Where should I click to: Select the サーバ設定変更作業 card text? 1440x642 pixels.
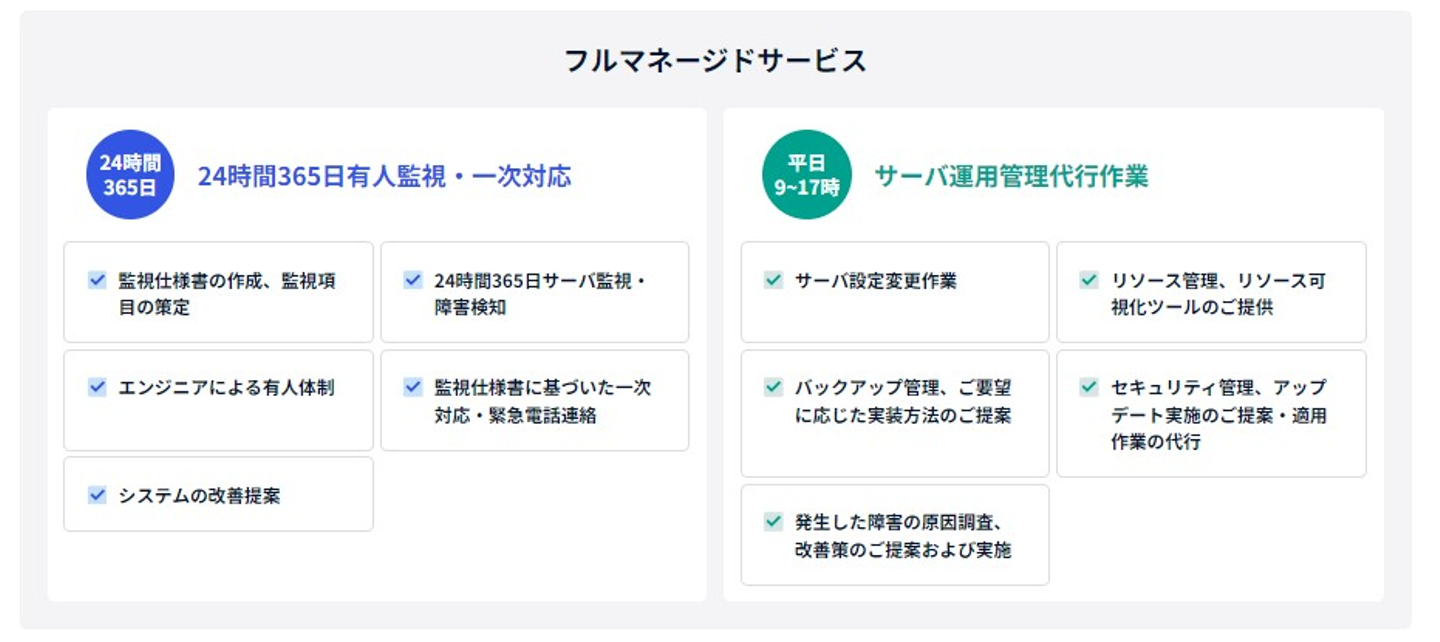click(x=875, y=281)
